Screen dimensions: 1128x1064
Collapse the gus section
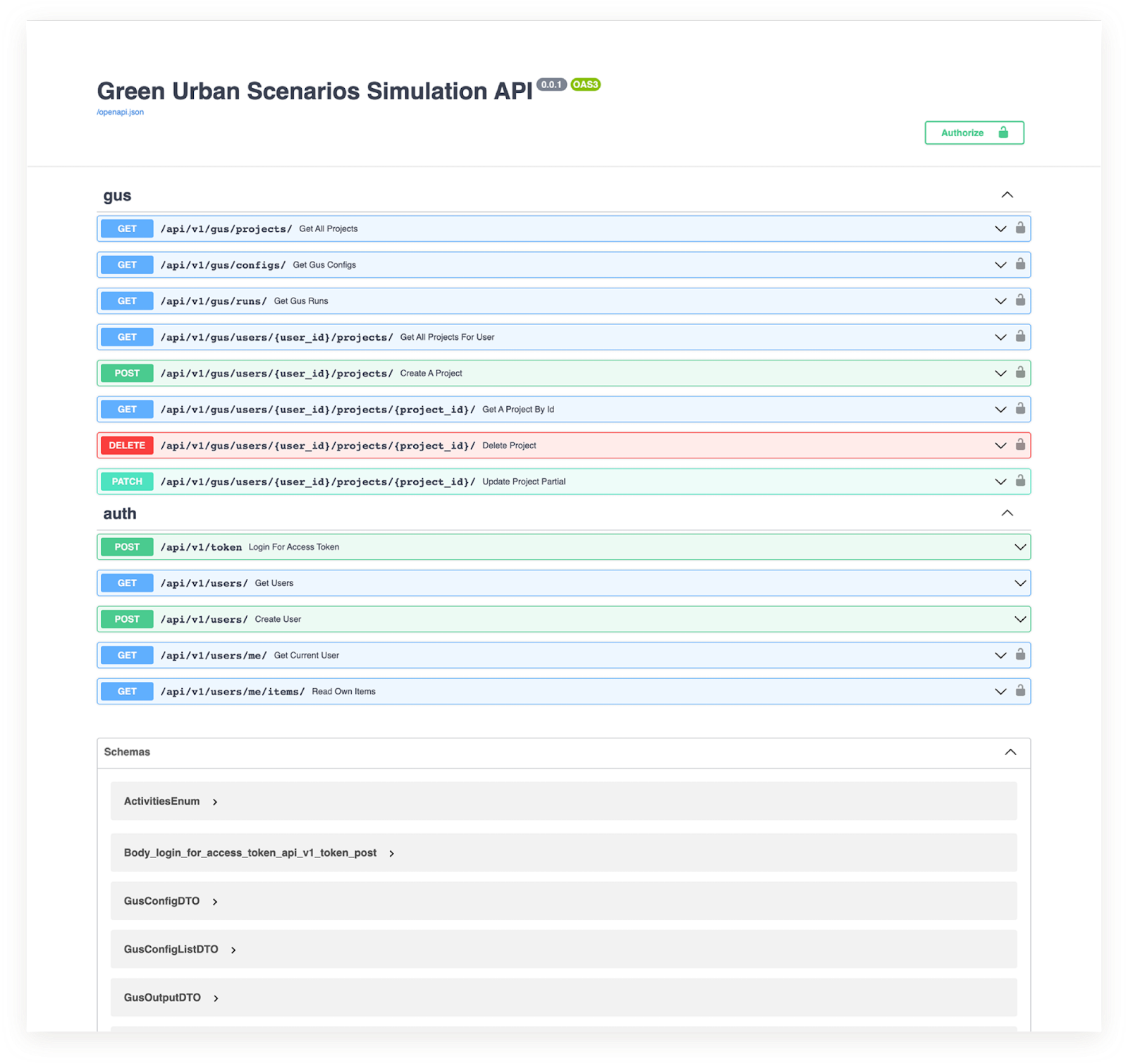click(x=1007, y=195)
